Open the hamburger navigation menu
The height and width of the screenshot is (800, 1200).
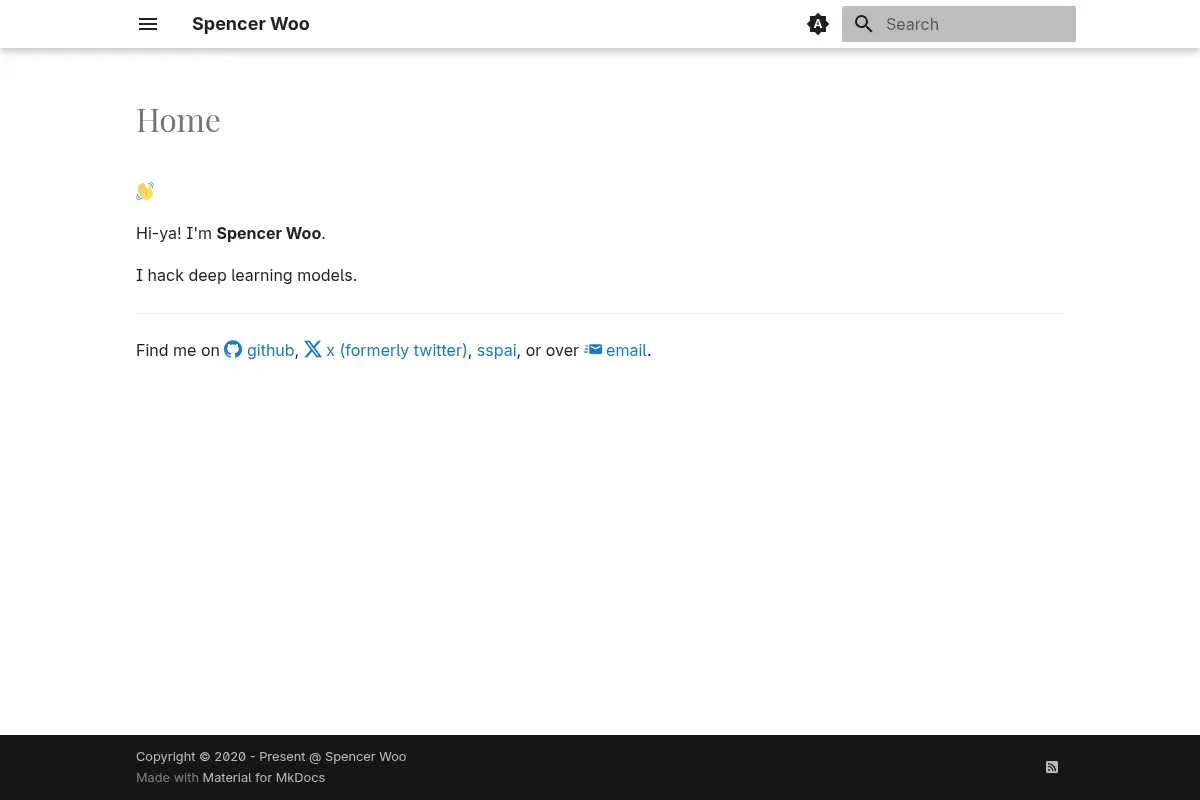tap(148, 24)
